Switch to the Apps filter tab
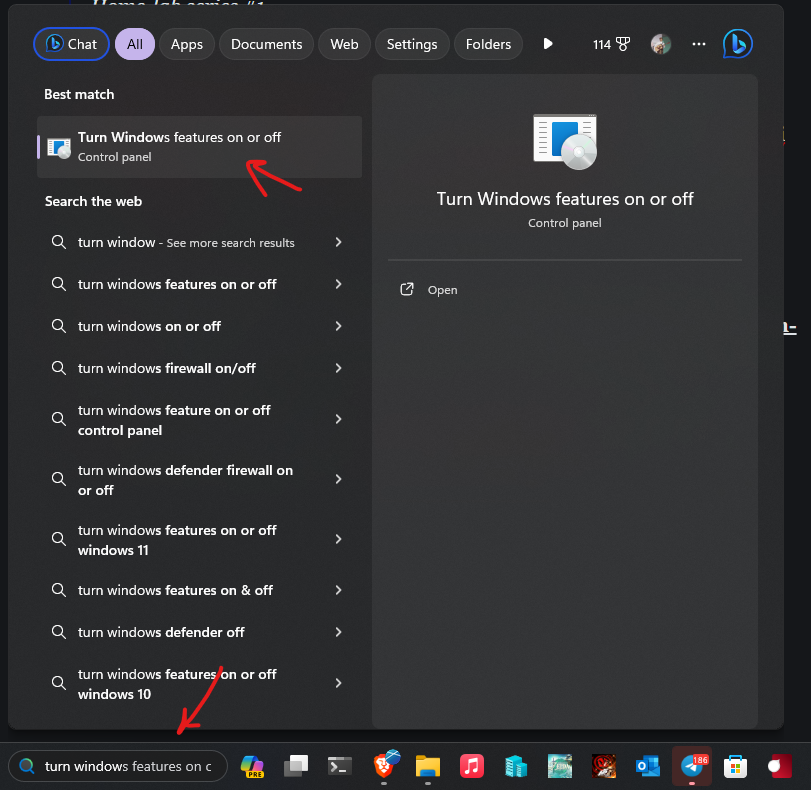The width and height of the screenshot is (811, 790). 186,44
